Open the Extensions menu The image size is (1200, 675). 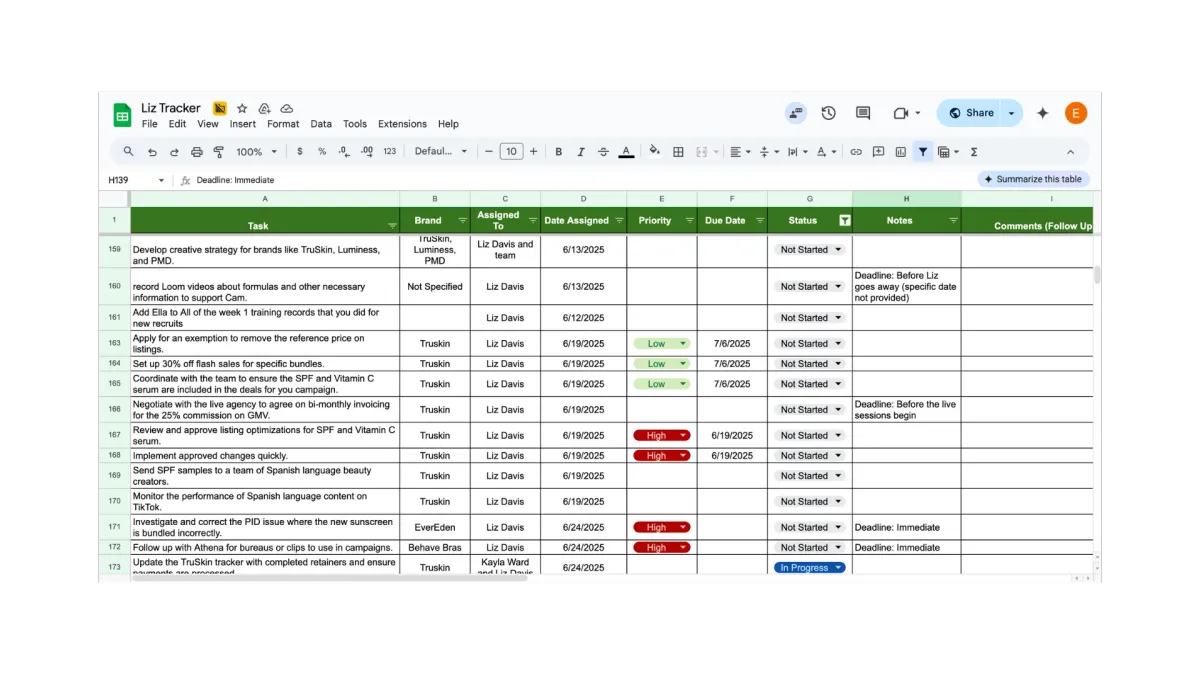[x=402, y=124]
